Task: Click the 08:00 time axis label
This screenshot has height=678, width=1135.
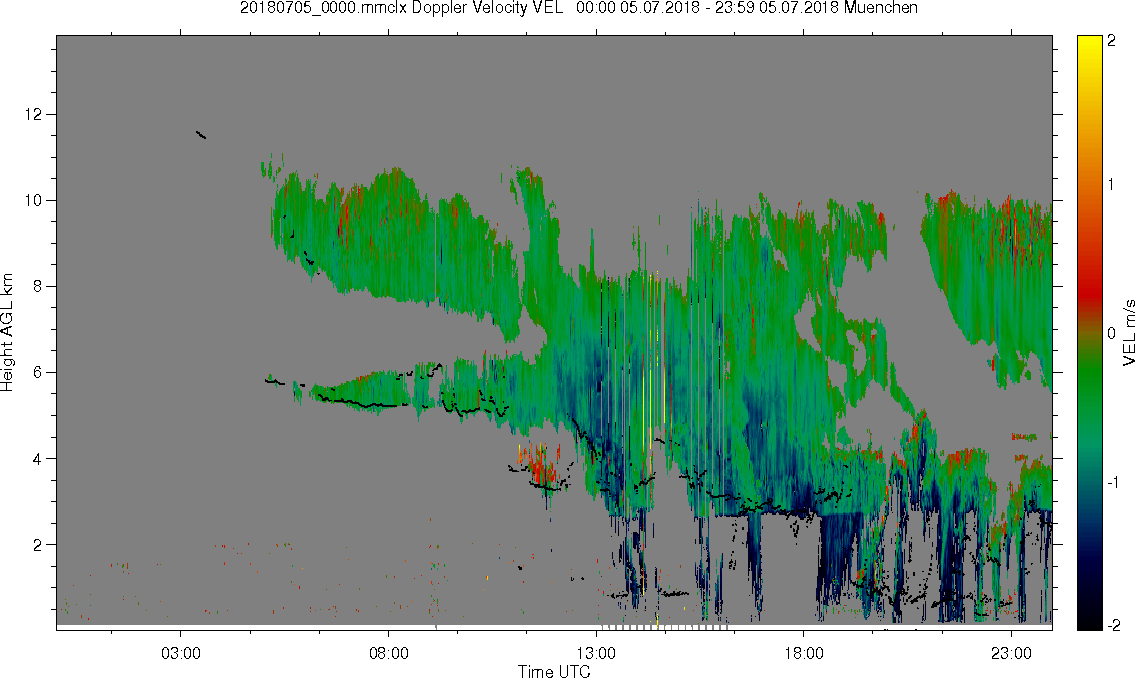Action: coord(389,653)
